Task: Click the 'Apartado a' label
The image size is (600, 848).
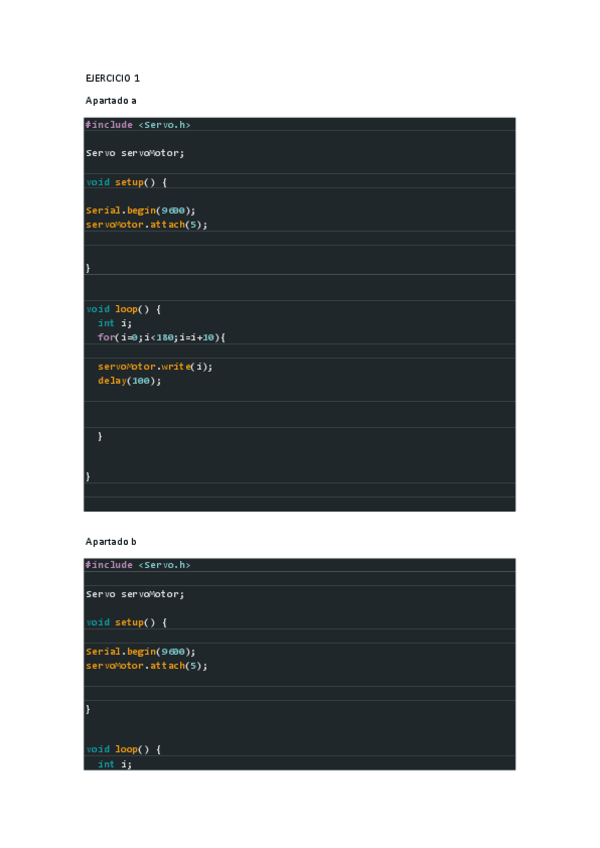Action: click(111, 101)
